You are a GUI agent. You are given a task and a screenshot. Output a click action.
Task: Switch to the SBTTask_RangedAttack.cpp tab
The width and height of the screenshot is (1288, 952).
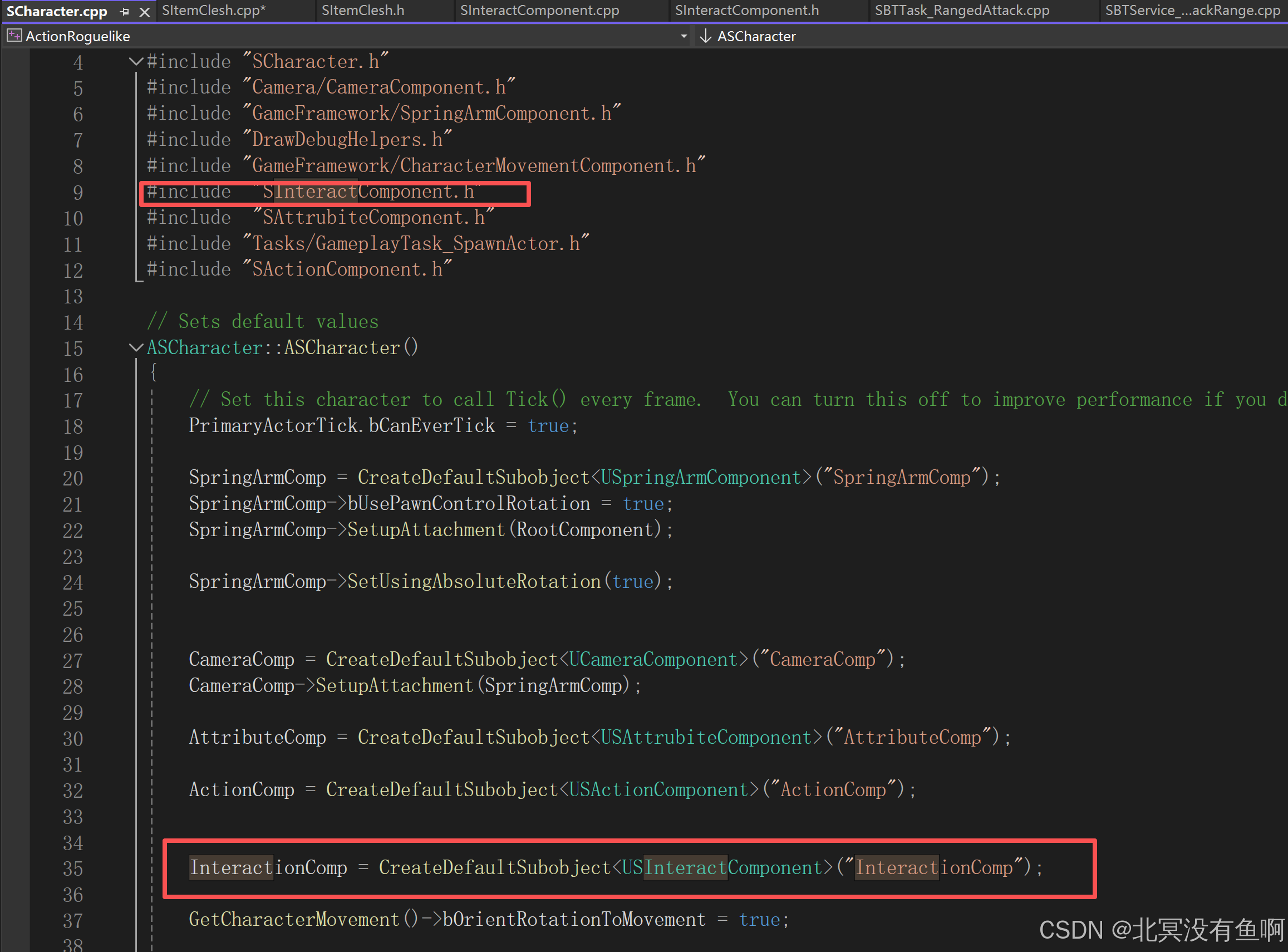point(961,11)
